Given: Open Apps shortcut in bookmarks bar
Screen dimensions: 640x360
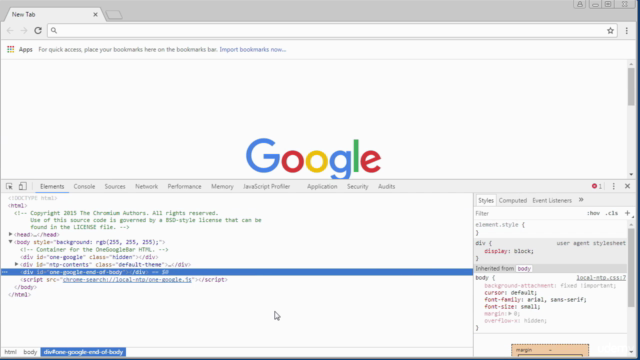Looking at the screenshot, I should coord(20,49).
